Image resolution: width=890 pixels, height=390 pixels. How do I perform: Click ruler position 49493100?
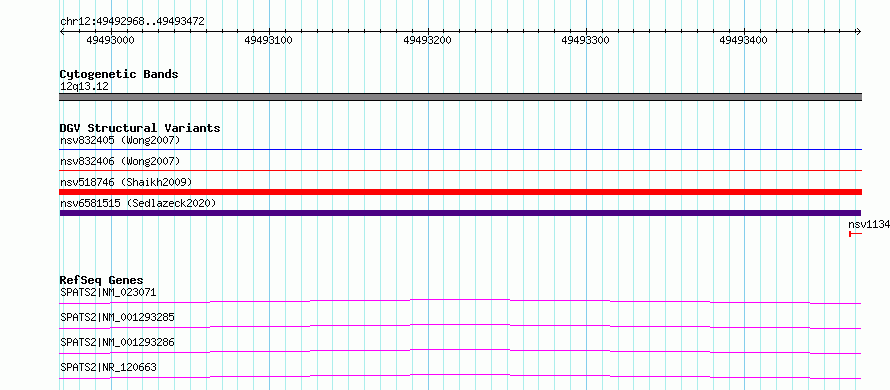pyautogui.click(x=268, y=40)
